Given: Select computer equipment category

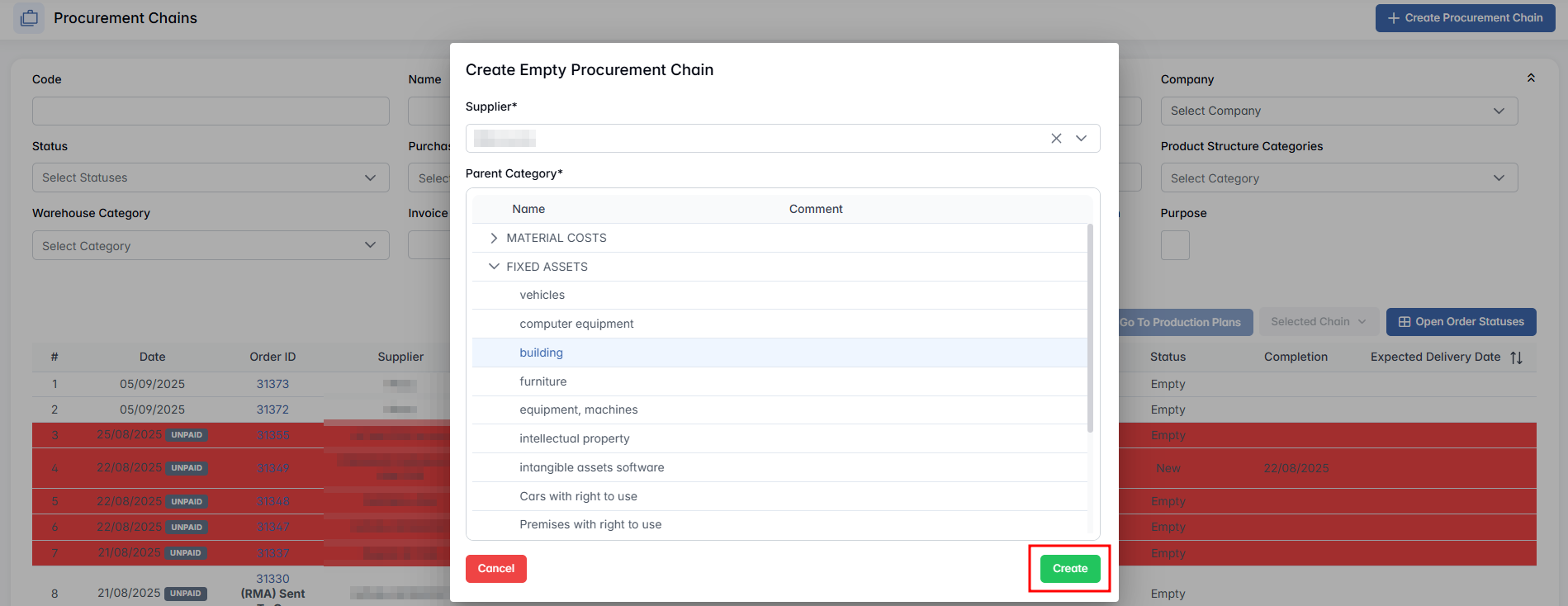Looking at the screenshot, I should point(576,324).
